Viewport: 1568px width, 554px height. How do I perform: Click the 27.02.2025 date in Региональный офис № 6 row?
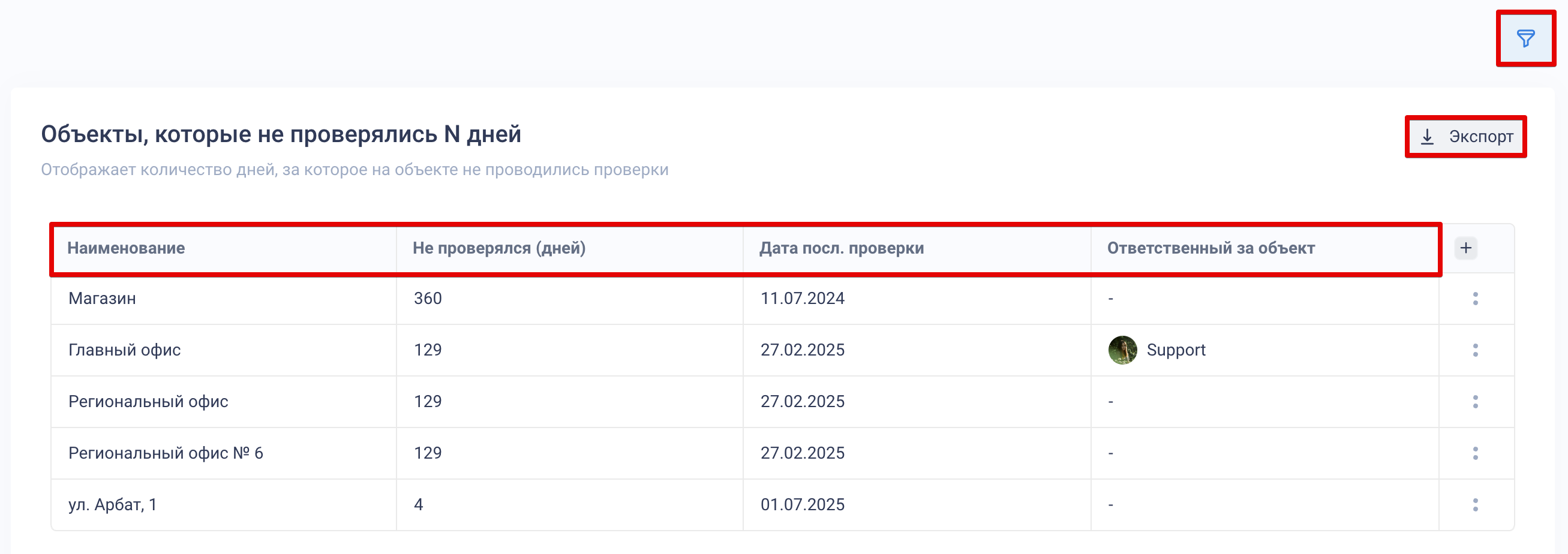802,453
